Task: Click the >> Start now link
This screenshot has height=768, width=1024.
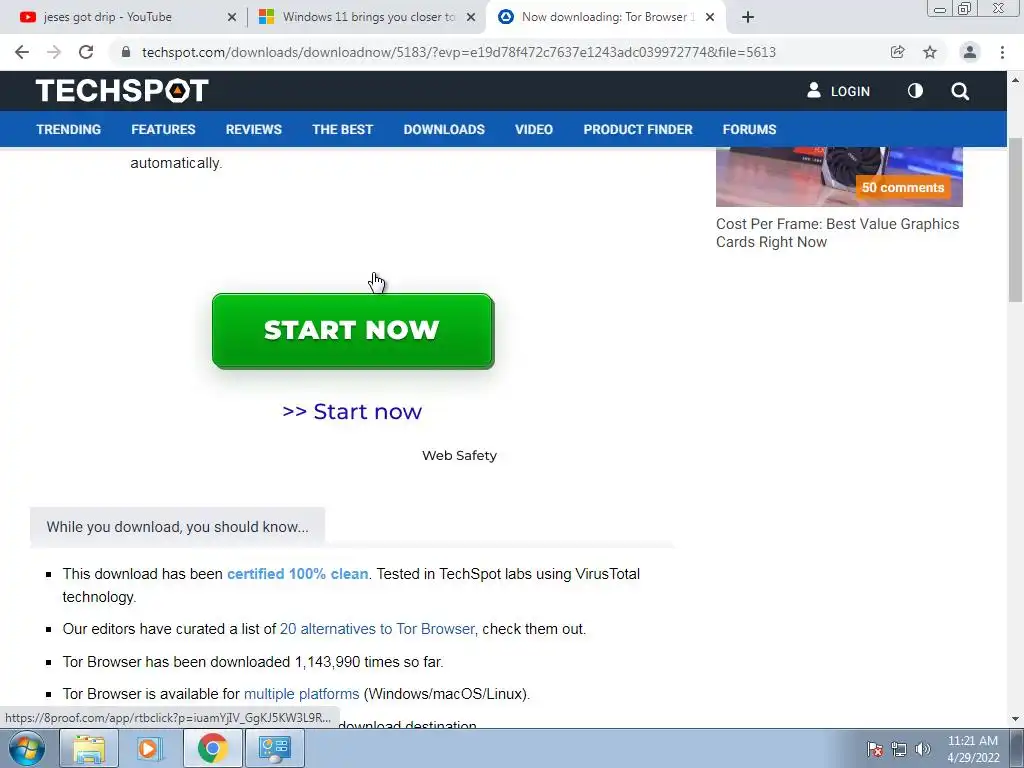Action: [x=352, y=411]
